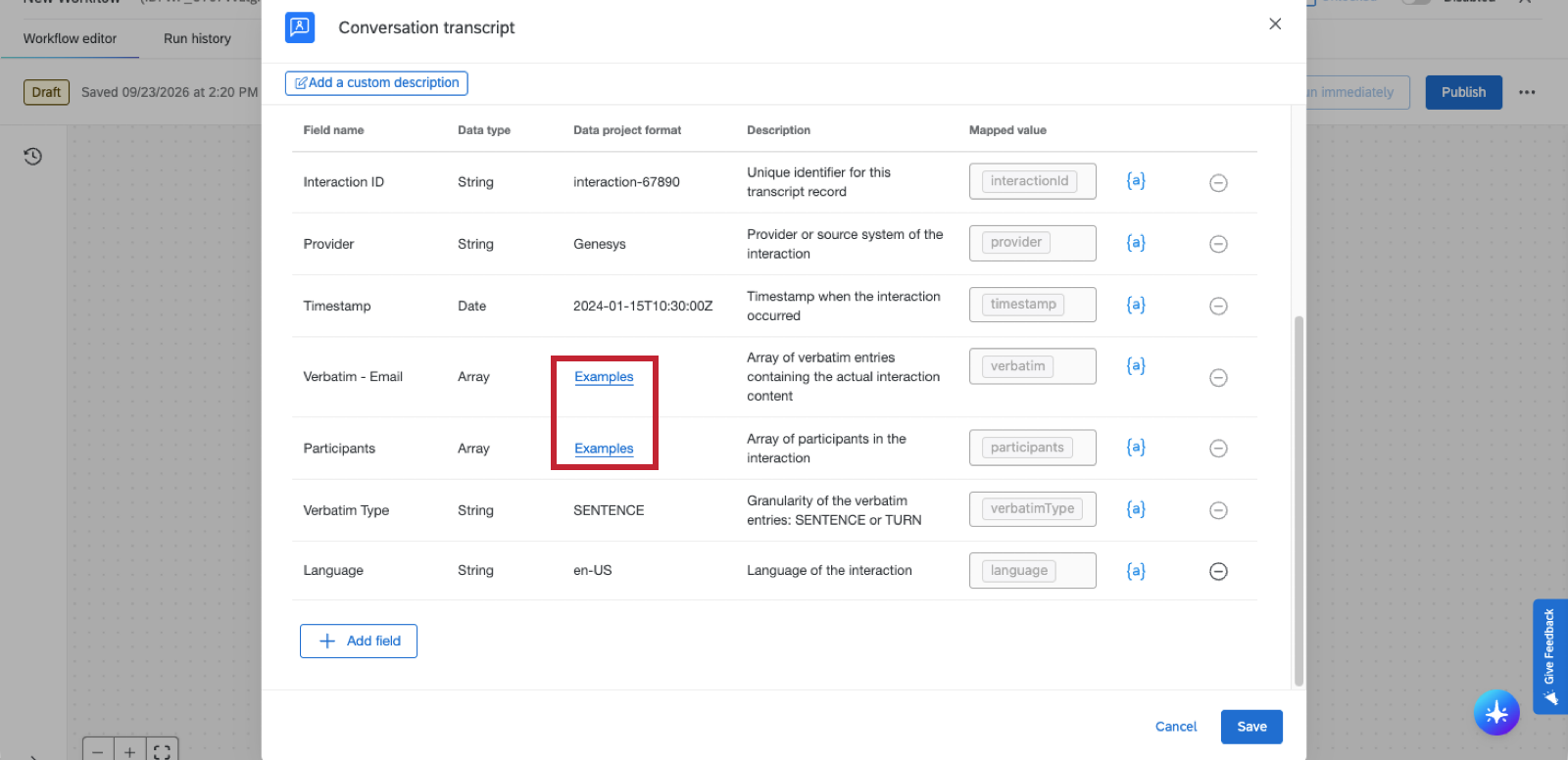Screen dimensions: 1568x760
Task: Remove the Interaction ID field
Action: [x=1218, y=183]
